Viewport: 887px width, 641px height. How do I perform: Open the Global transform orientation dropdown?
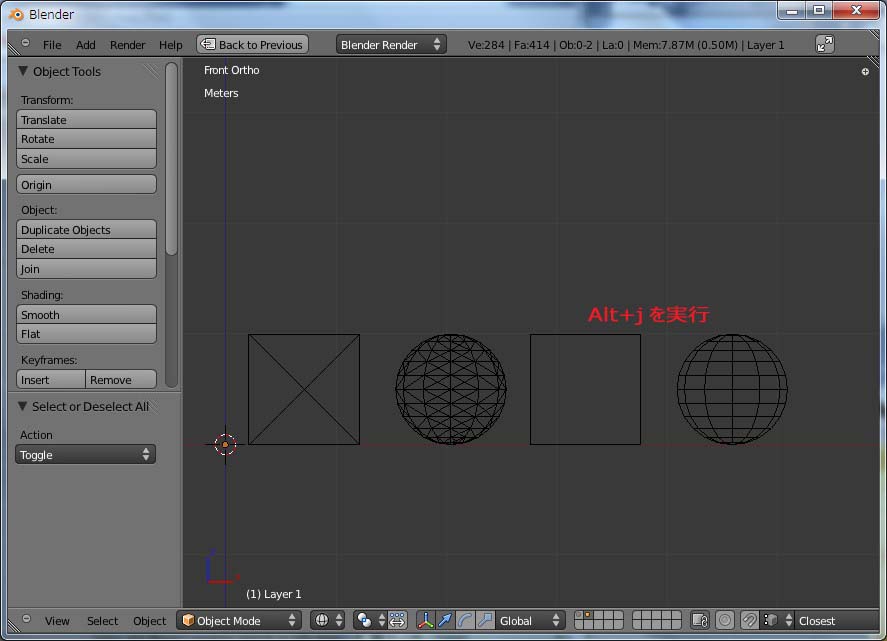click(x=530, y=621)
